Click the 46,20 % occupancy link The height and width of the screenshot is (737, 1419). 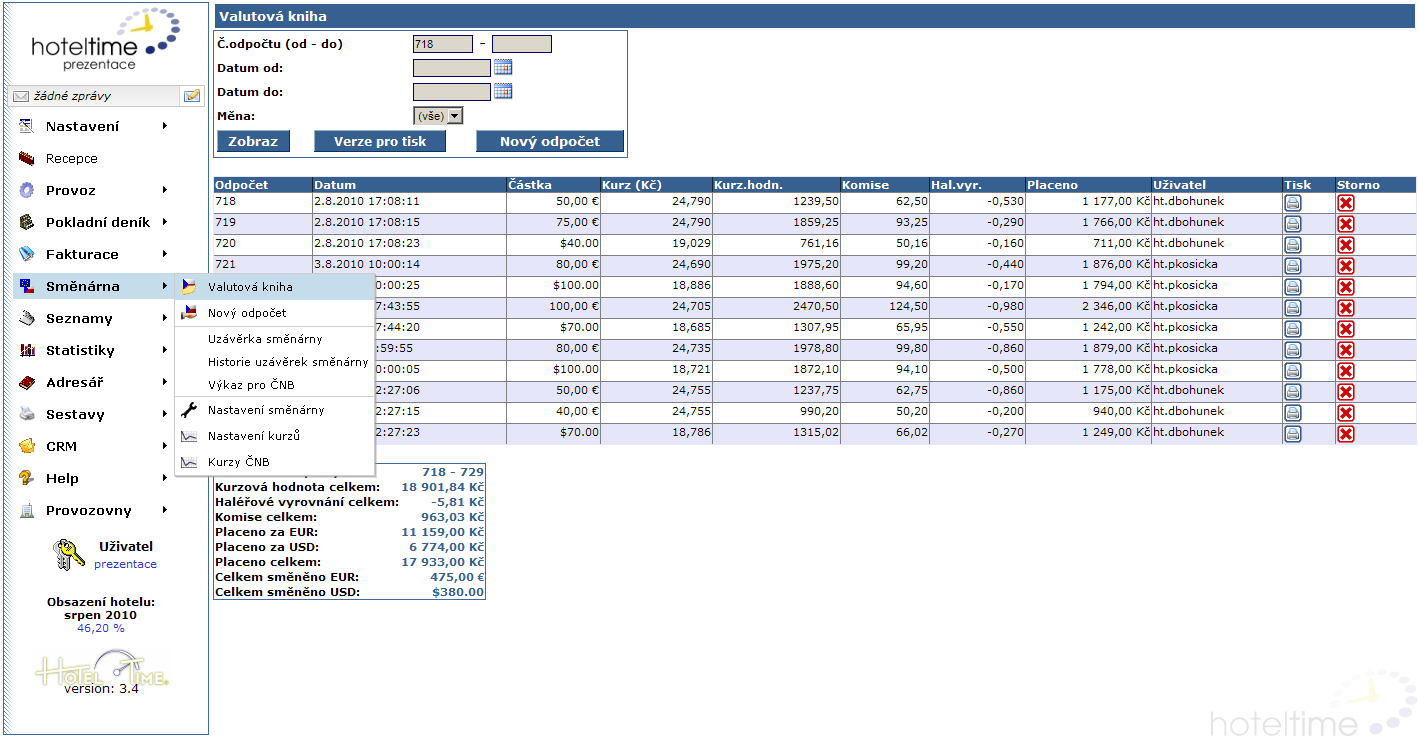(101, 628)
